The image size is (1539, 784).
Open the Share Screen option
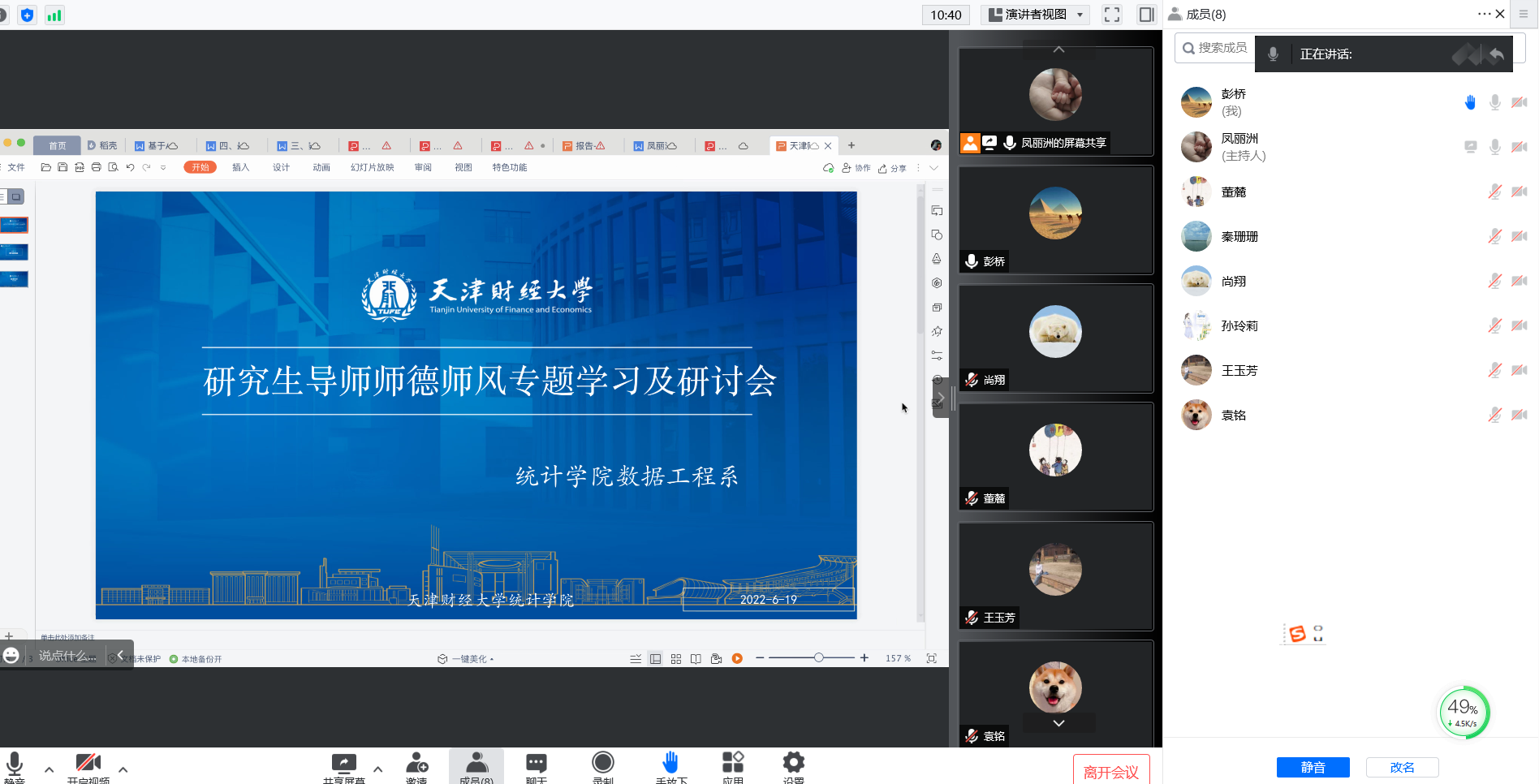[x=344, y=767]
